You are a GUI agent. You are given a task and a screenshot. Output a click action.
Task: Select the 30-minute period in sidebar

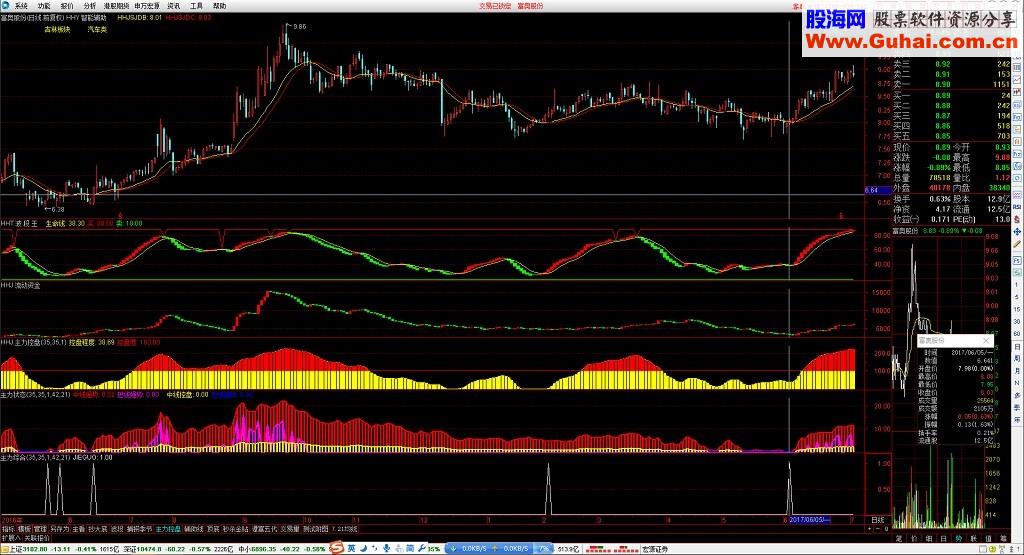click(1017, 321)
